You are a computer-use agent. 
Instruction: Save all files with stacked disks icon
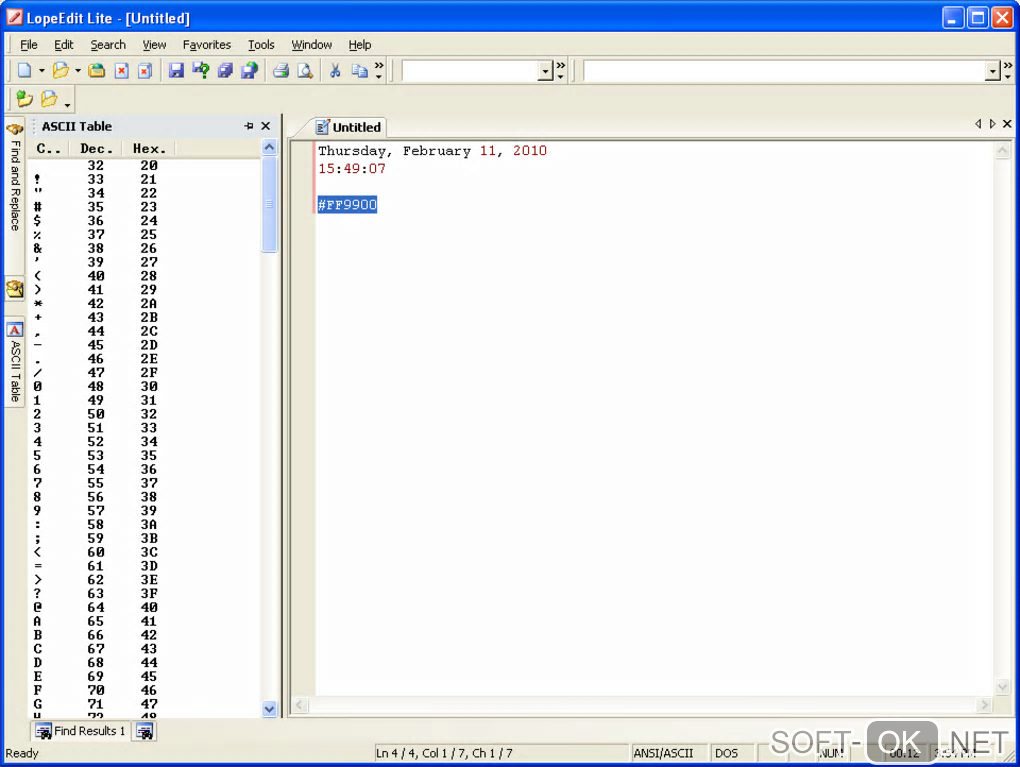pyautogui.click(x=225, y=70)
